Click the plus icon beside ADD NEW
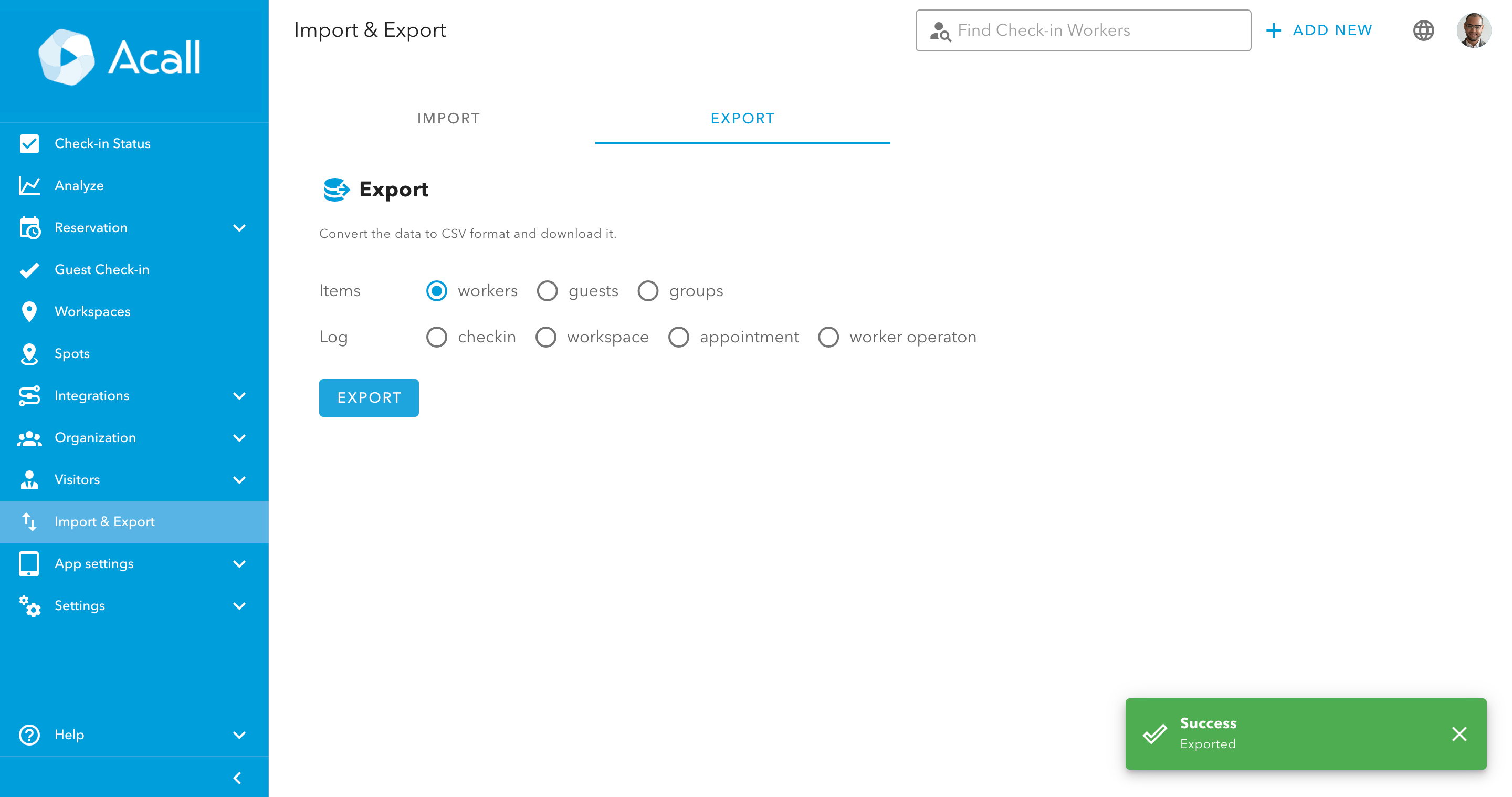 click(x=1274, y=30)
